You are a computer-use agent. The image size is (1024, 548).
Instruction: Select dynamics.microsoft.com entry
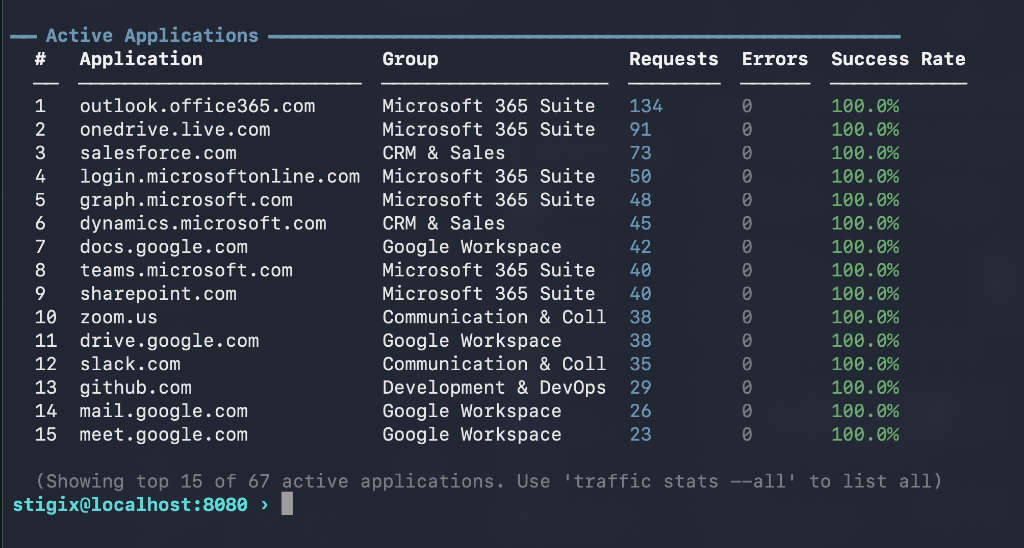(x=203, y=223)
